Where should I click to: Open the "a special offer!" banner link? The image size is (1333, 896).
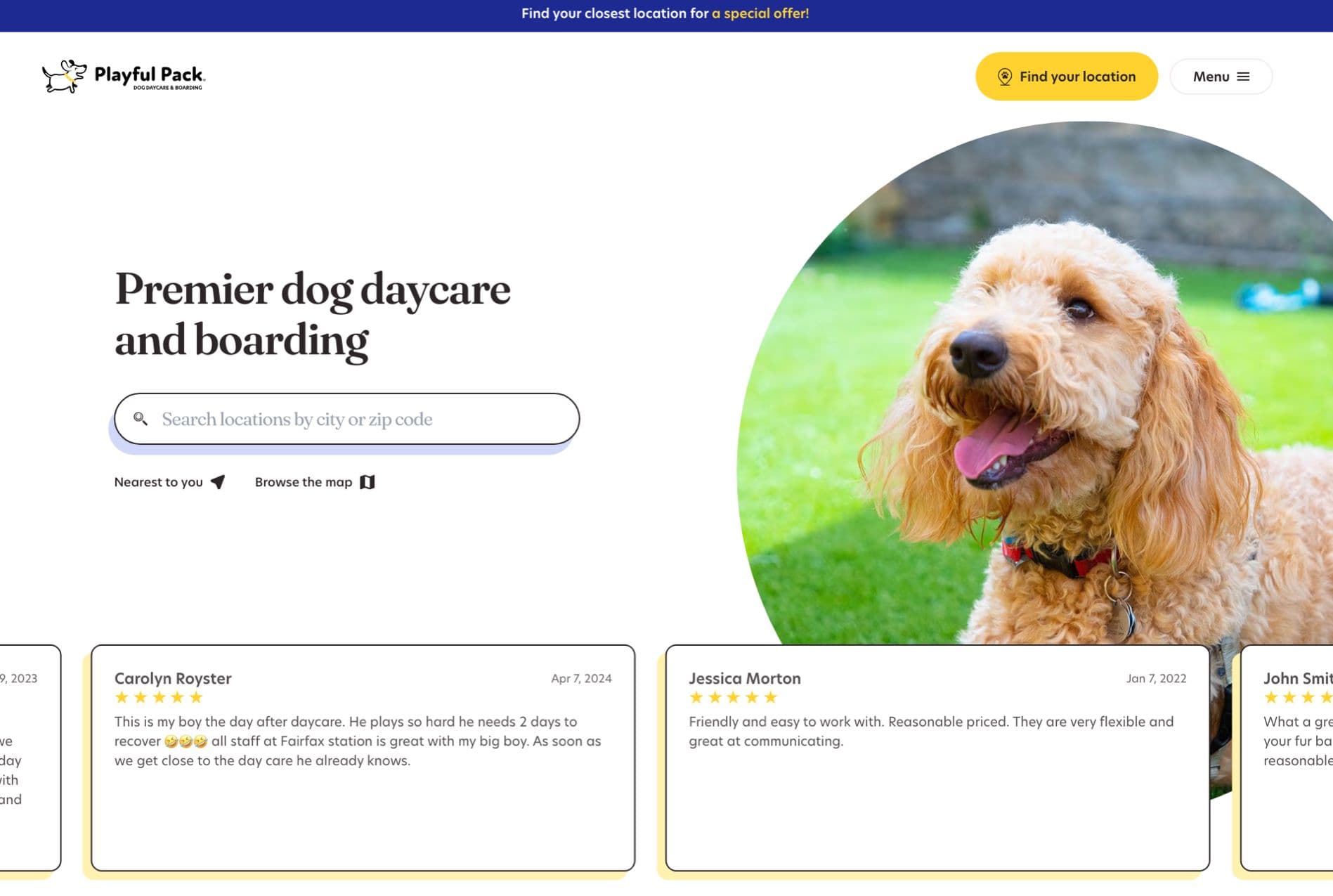(x=760, y=13)
